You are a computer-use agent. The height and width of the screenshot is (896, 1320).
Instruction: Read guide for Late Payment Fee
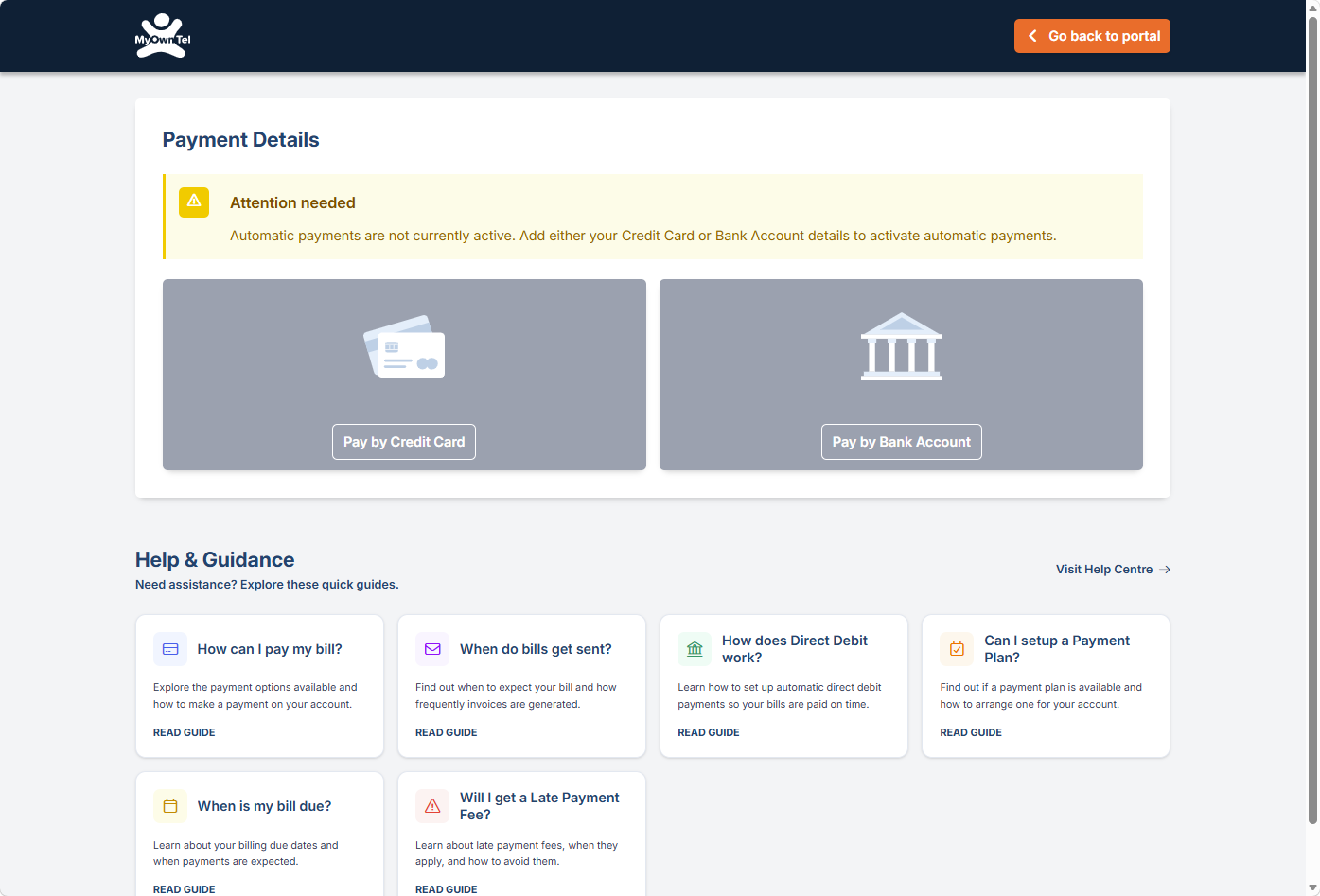coord(447,889)
